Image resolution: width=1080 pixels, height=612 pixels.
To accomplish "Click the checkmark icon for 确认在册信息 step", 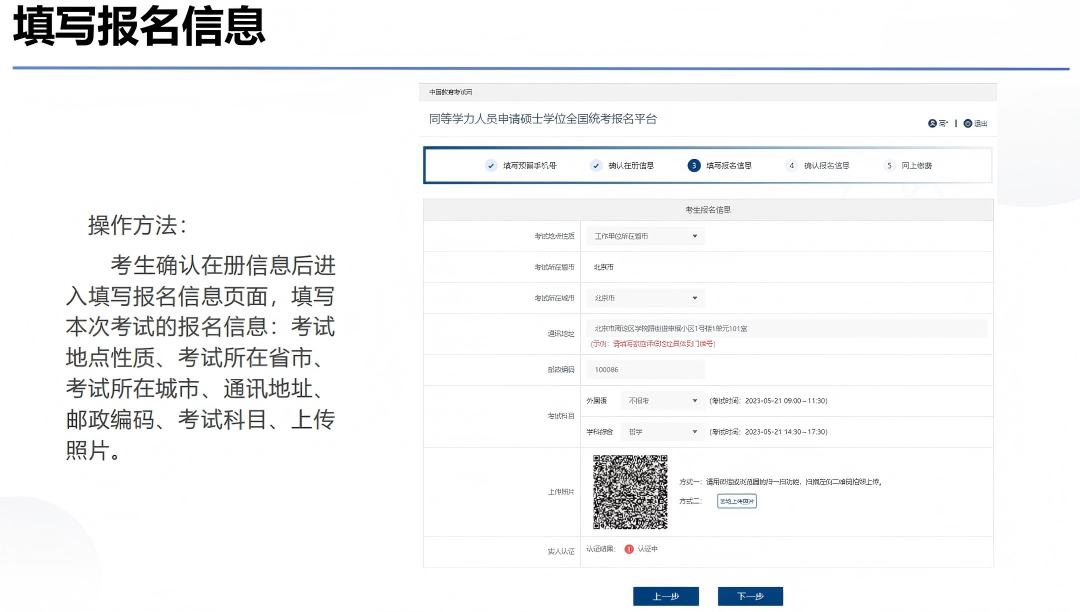I will [596, 166].
